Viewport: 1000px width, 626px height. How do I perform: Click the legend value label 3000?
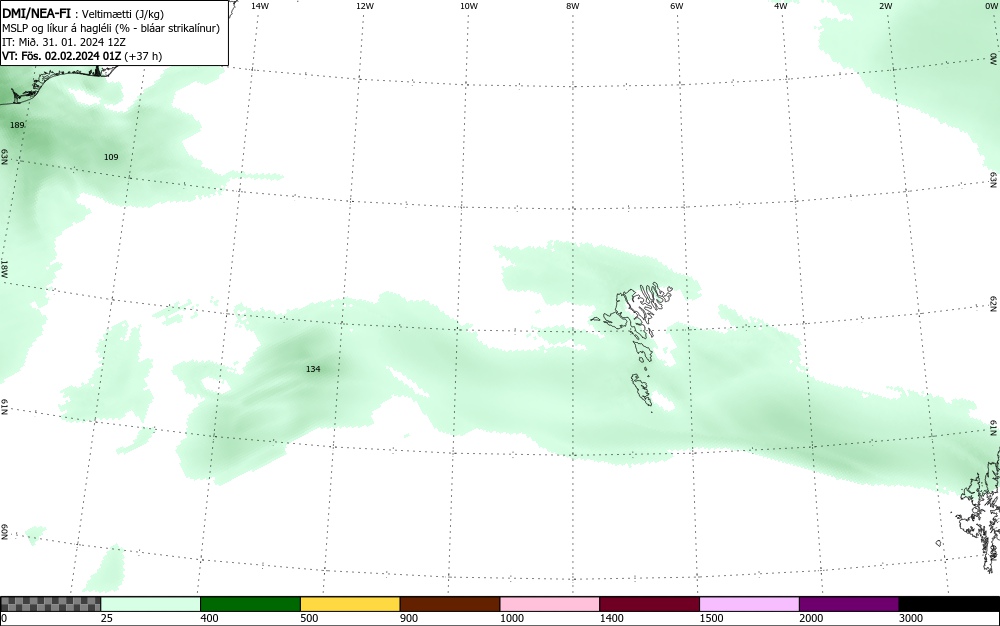tap(911, 618)
